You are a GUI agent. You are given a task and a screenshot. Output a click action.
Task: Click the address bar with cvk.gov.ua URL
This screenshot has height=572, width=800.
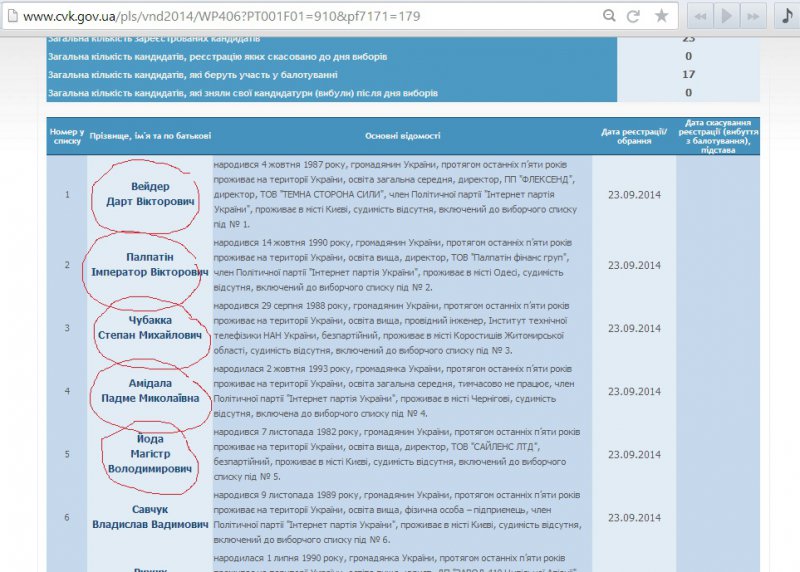point(300,16)
